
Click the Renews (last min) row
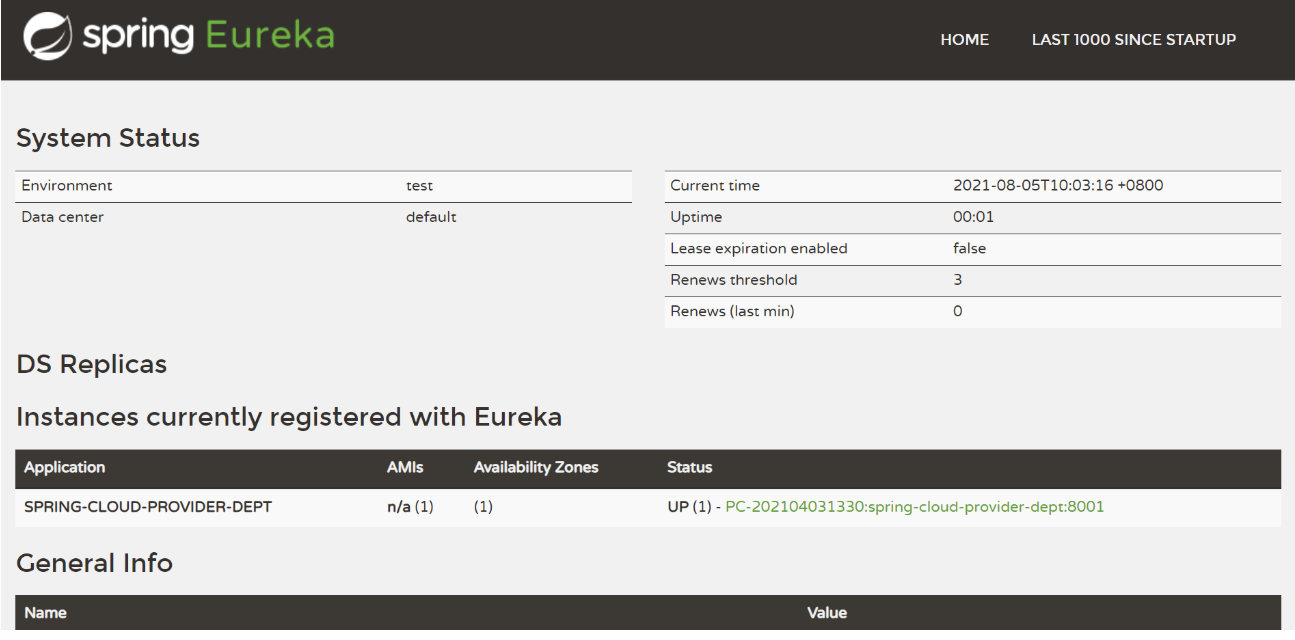[x=973, y=312]
